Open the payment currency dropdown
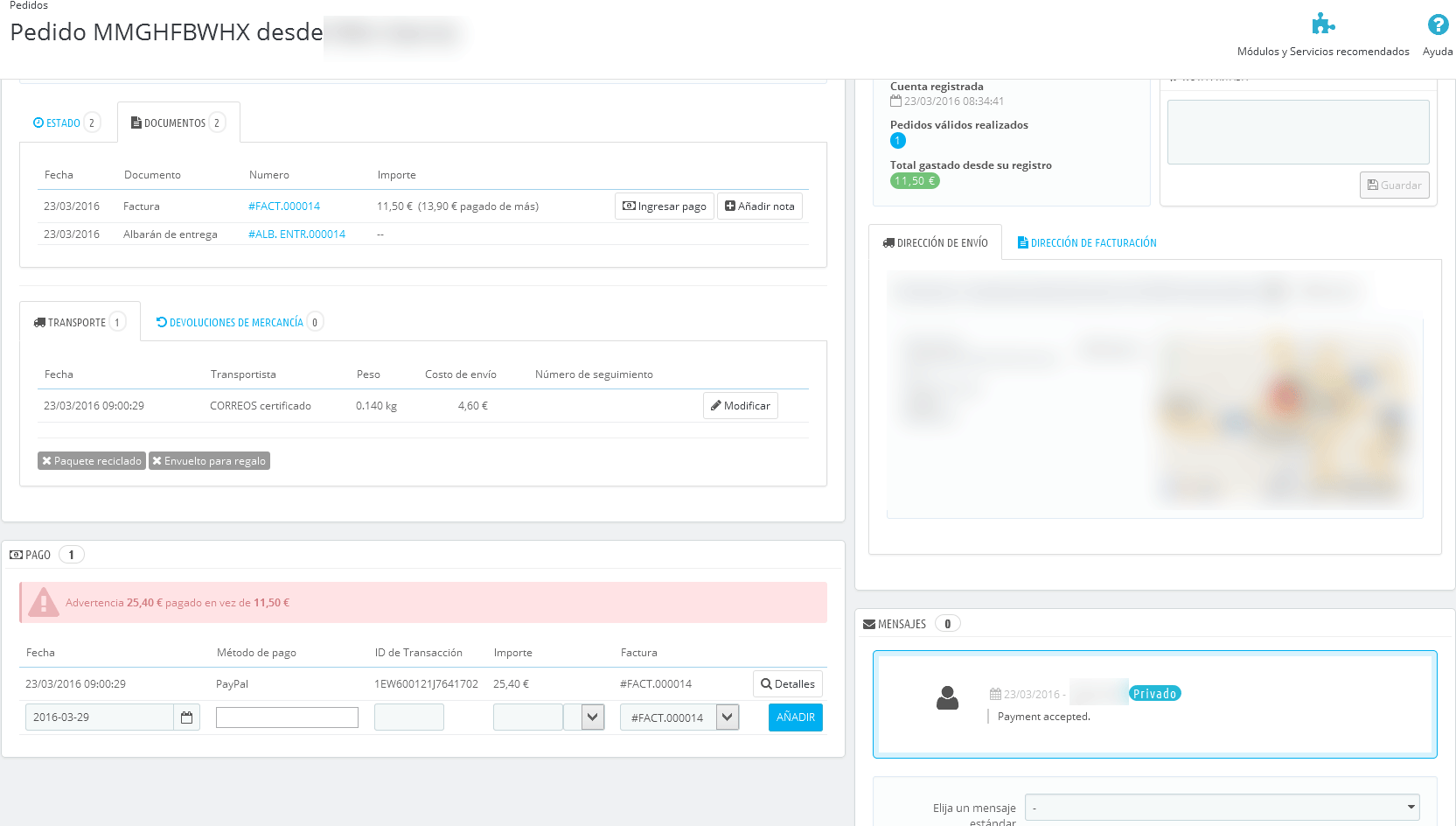Image resolution: width=1456 pixels, height=826 pixels. (584, 717)
